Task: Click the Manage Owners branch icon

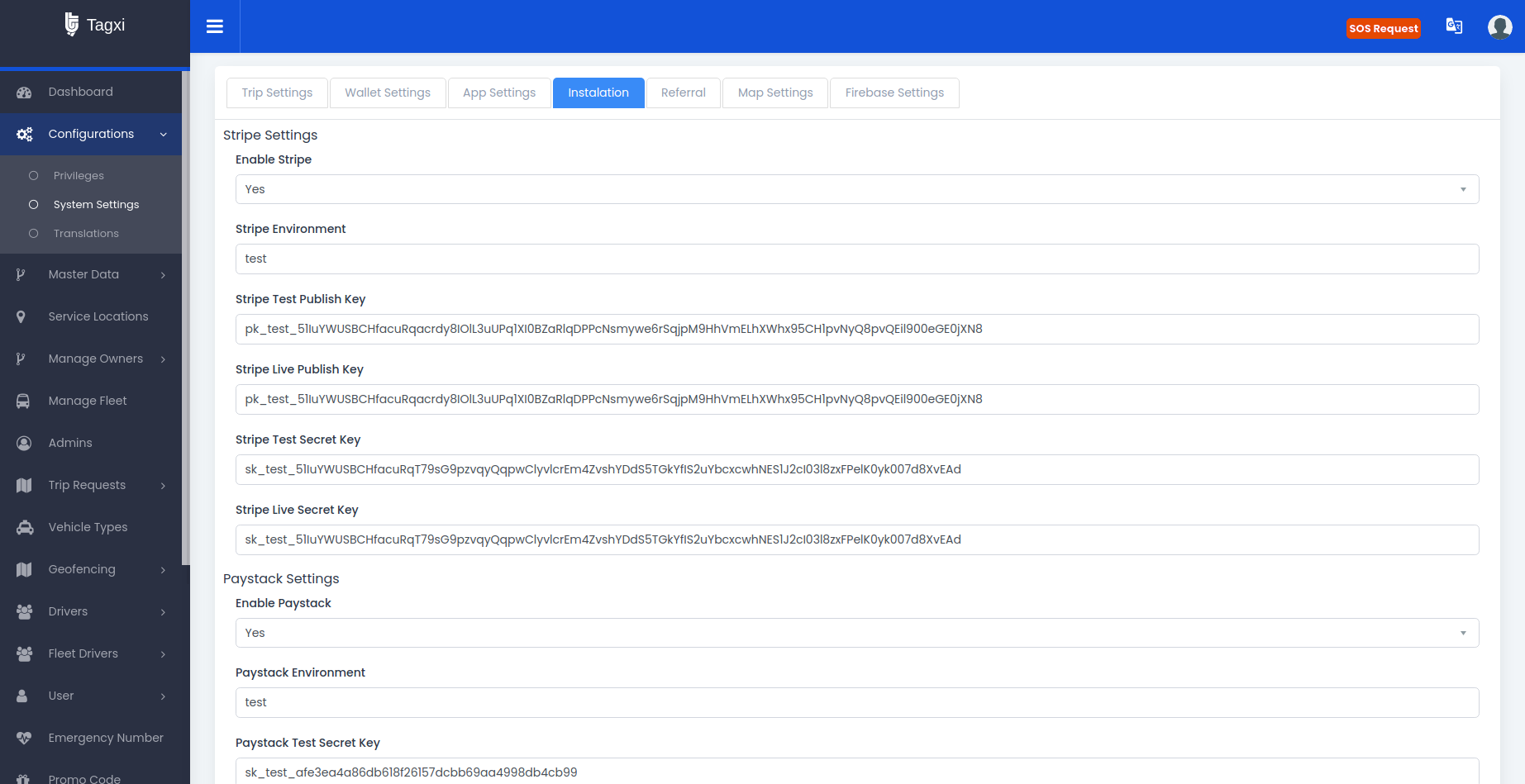Action: click(21, 359)
